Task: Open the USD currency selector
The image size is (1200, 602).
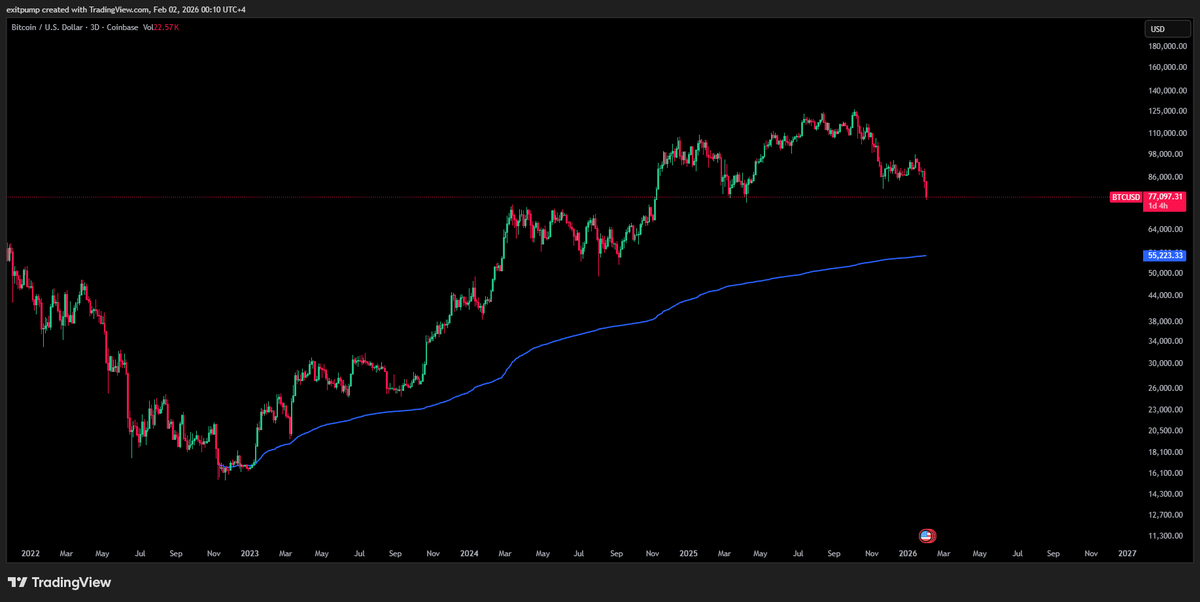Action: point(1166,28)
